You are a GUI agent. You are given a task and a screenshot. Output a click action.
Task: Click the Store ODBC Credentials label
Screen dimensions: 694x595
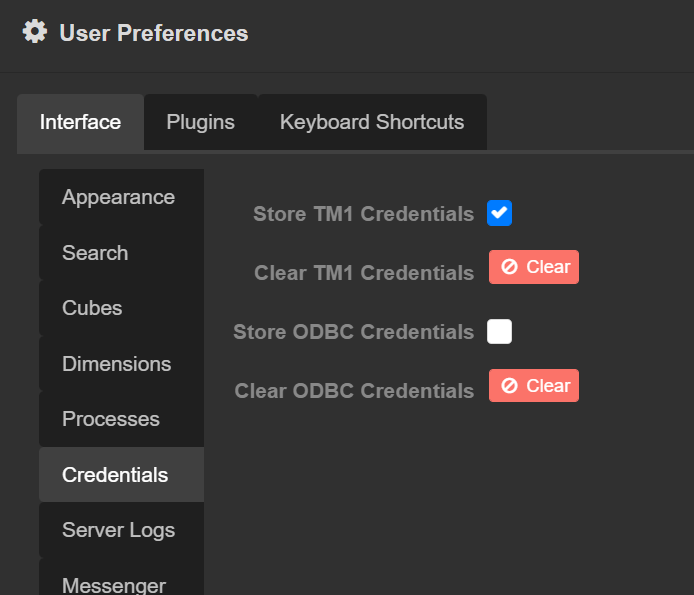point(353,332)
